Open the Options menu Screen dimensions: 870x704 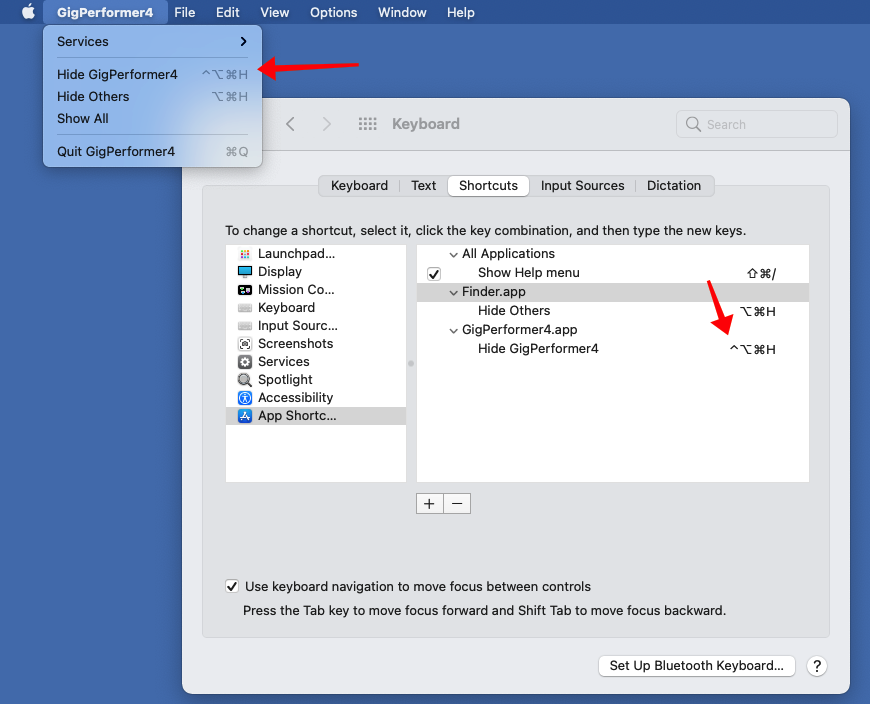tap(333, 12)
